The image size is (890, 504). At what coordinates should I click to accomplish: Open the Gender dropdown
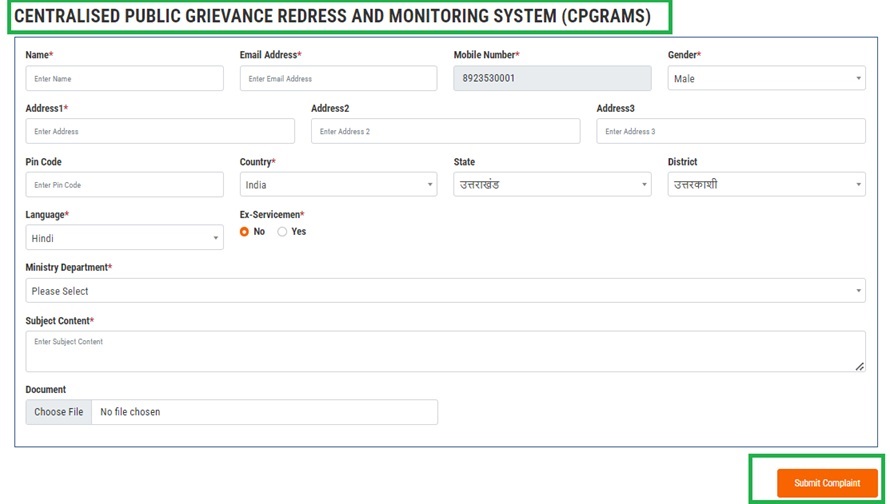click(x=766, y=79)
